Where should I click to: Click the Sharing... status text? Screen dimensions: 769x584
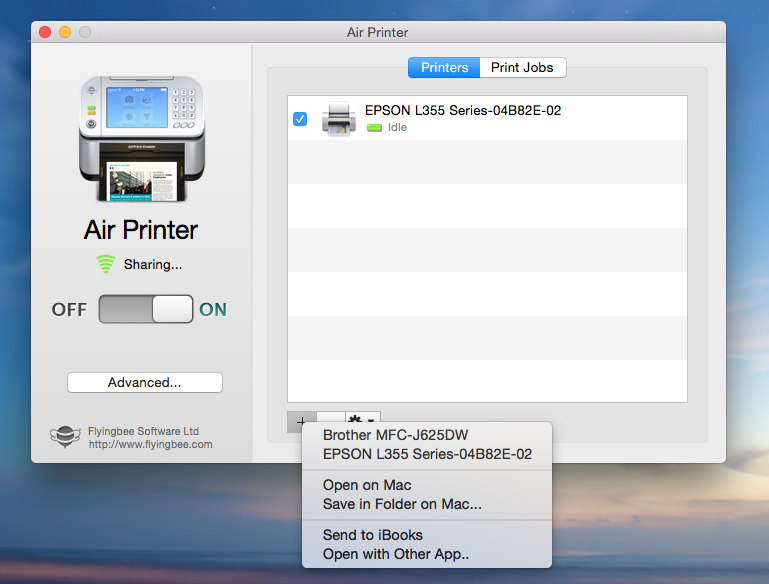[x=153, y=265]
